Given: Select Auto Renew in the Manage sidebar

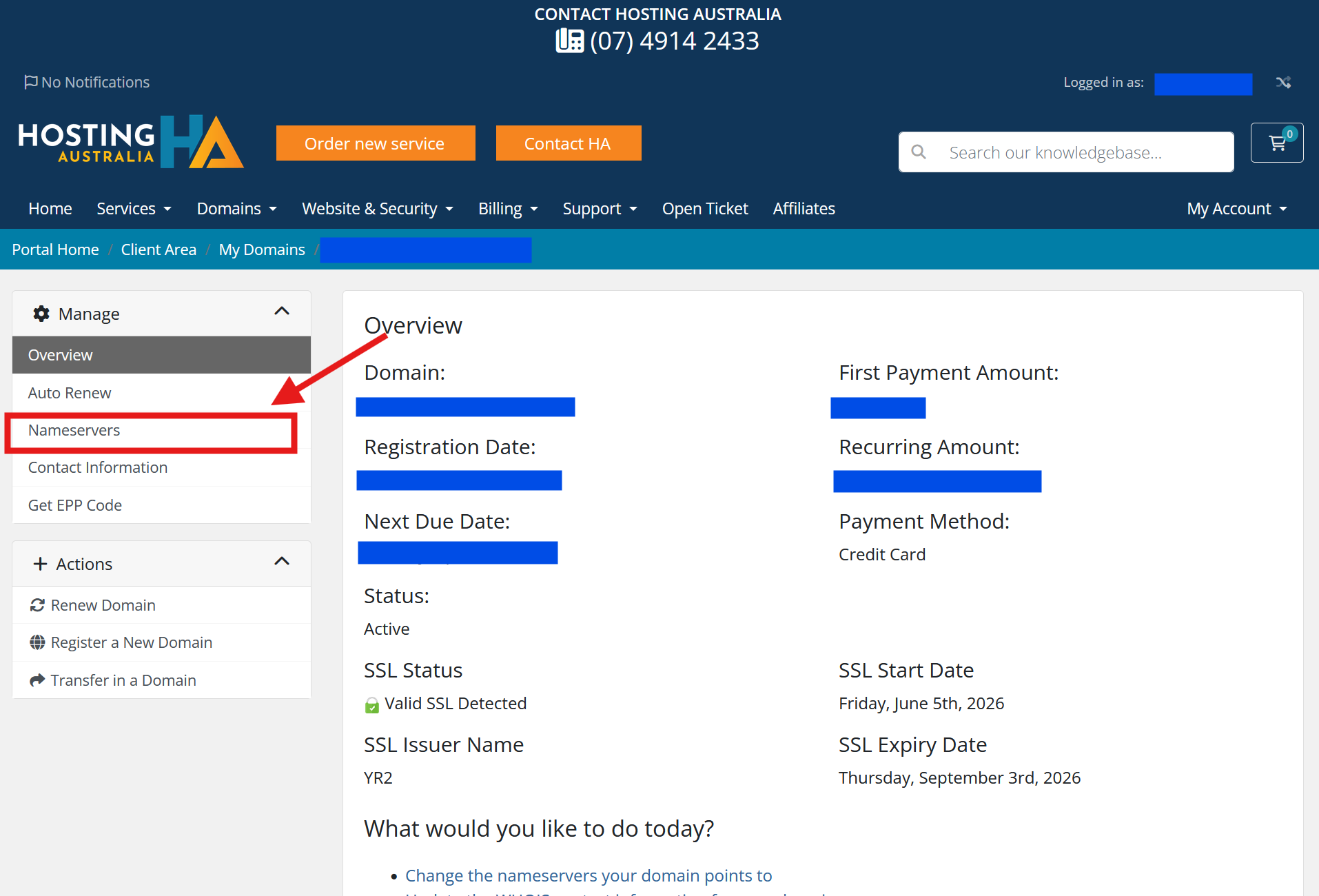Looking at the screenshot, I should 161,393.
